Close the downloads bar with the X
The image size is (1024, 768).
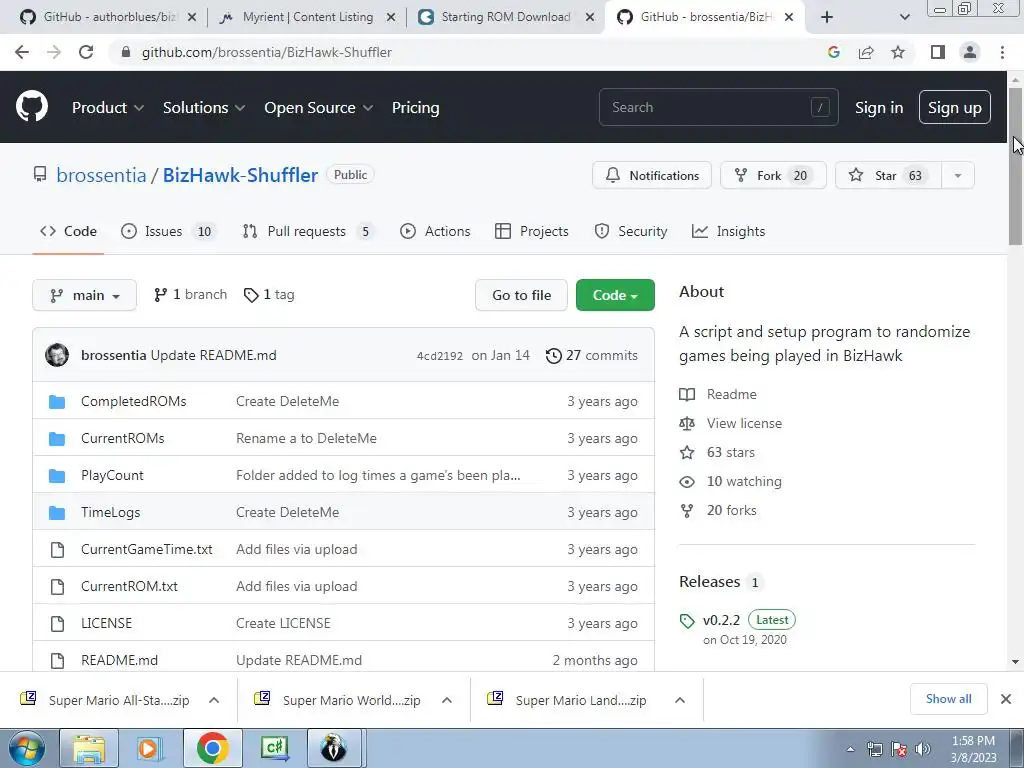(1006, 699)
